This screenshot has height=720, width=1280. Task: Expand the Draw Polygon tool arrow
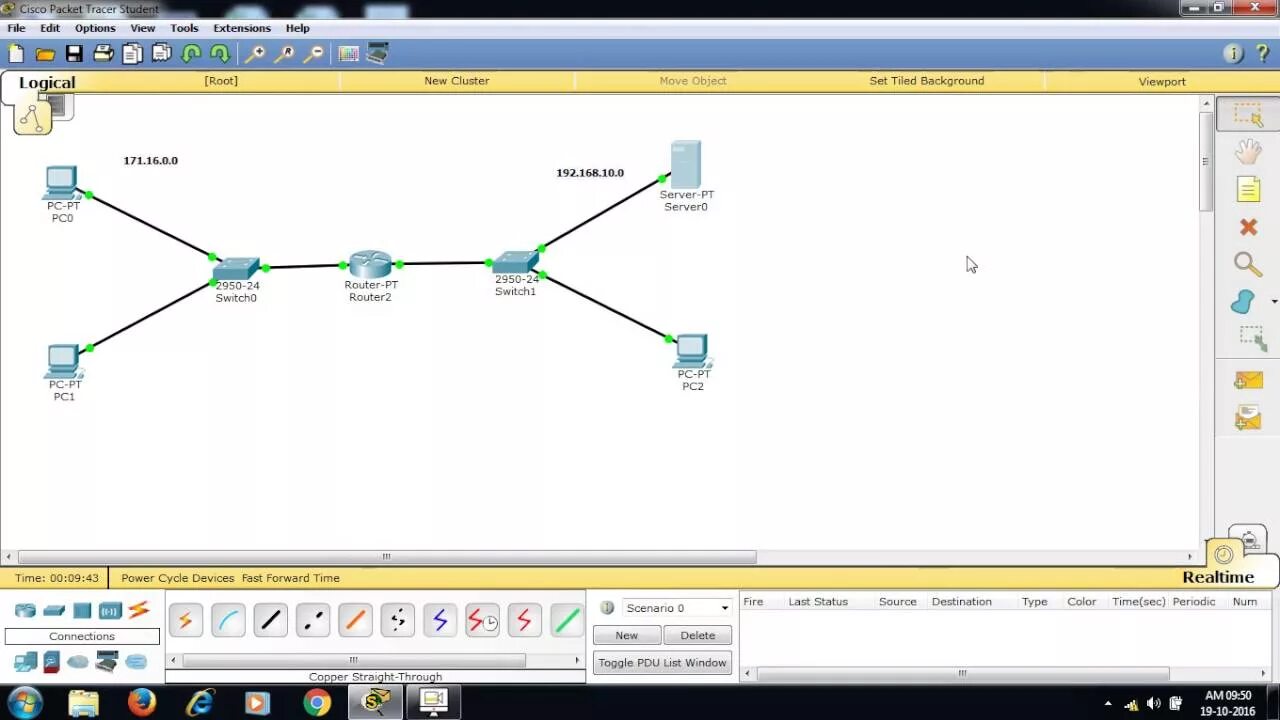1273,301
